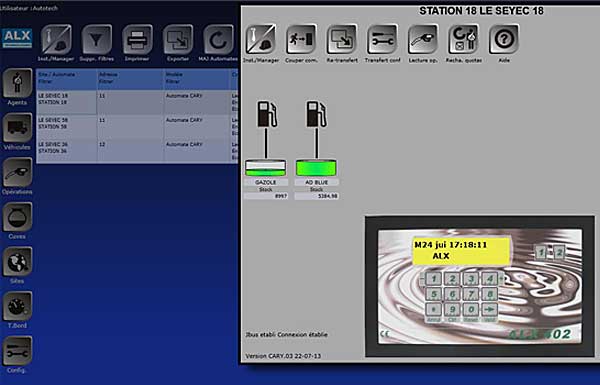Click the Couper com. icon

301,39
